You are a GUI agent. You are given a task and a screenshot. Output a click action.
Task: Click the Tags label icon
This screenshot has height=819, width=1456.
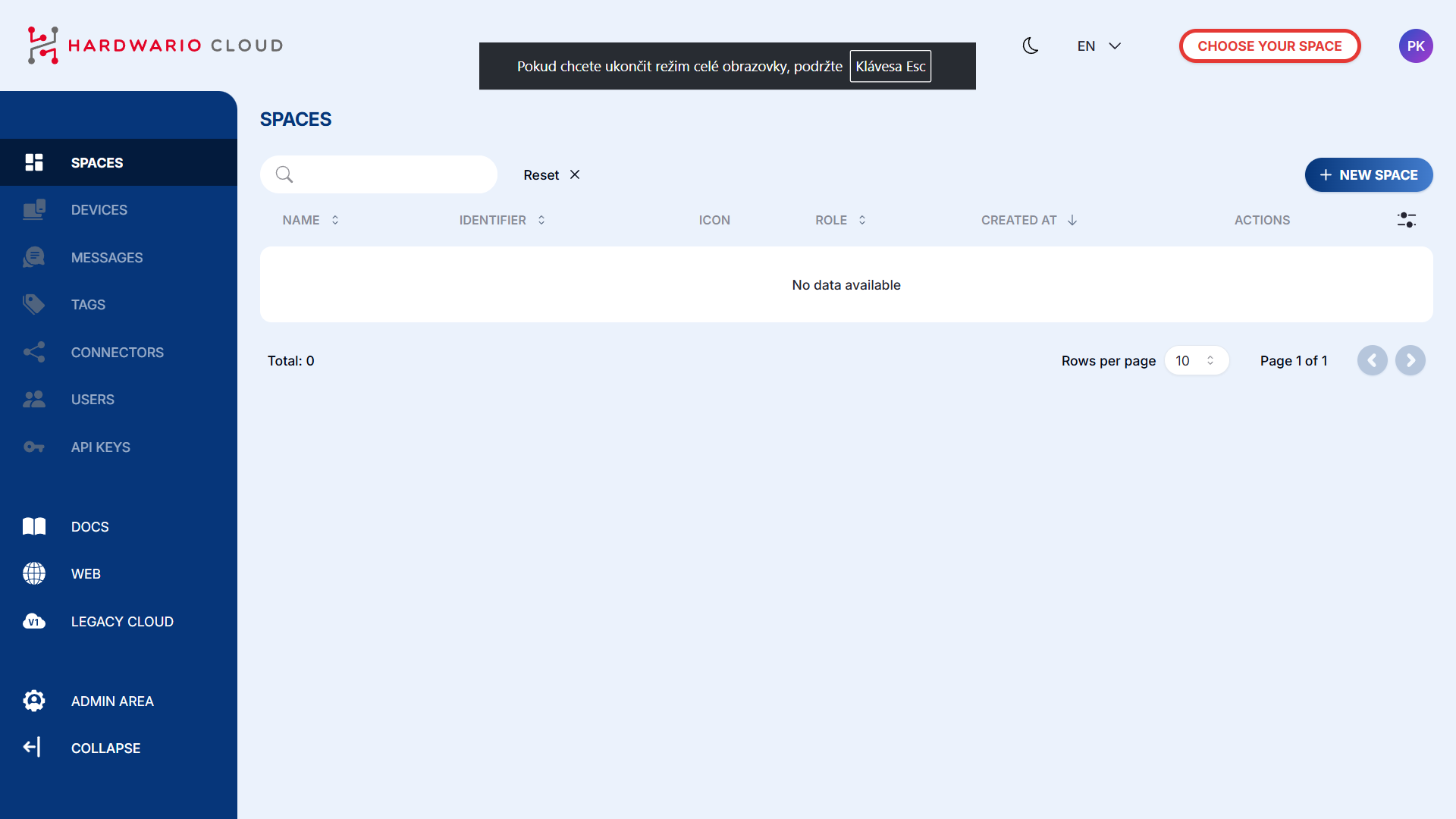point(34,304)
